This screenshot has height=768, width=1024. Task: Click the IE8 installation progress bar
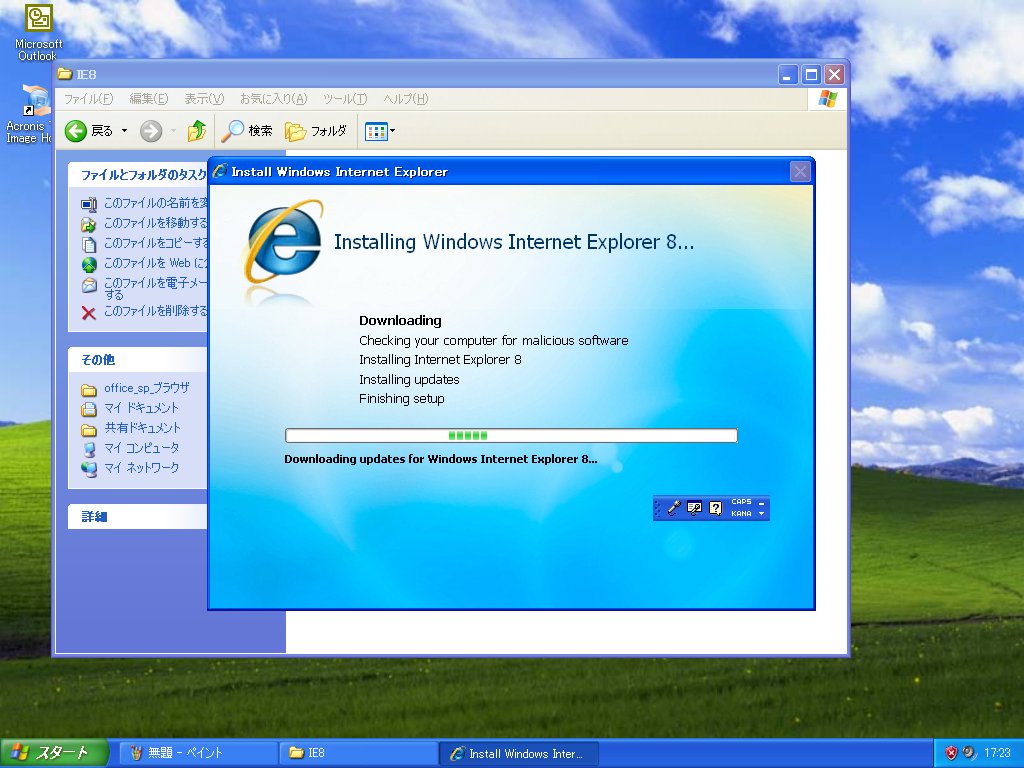click(511, 436)
